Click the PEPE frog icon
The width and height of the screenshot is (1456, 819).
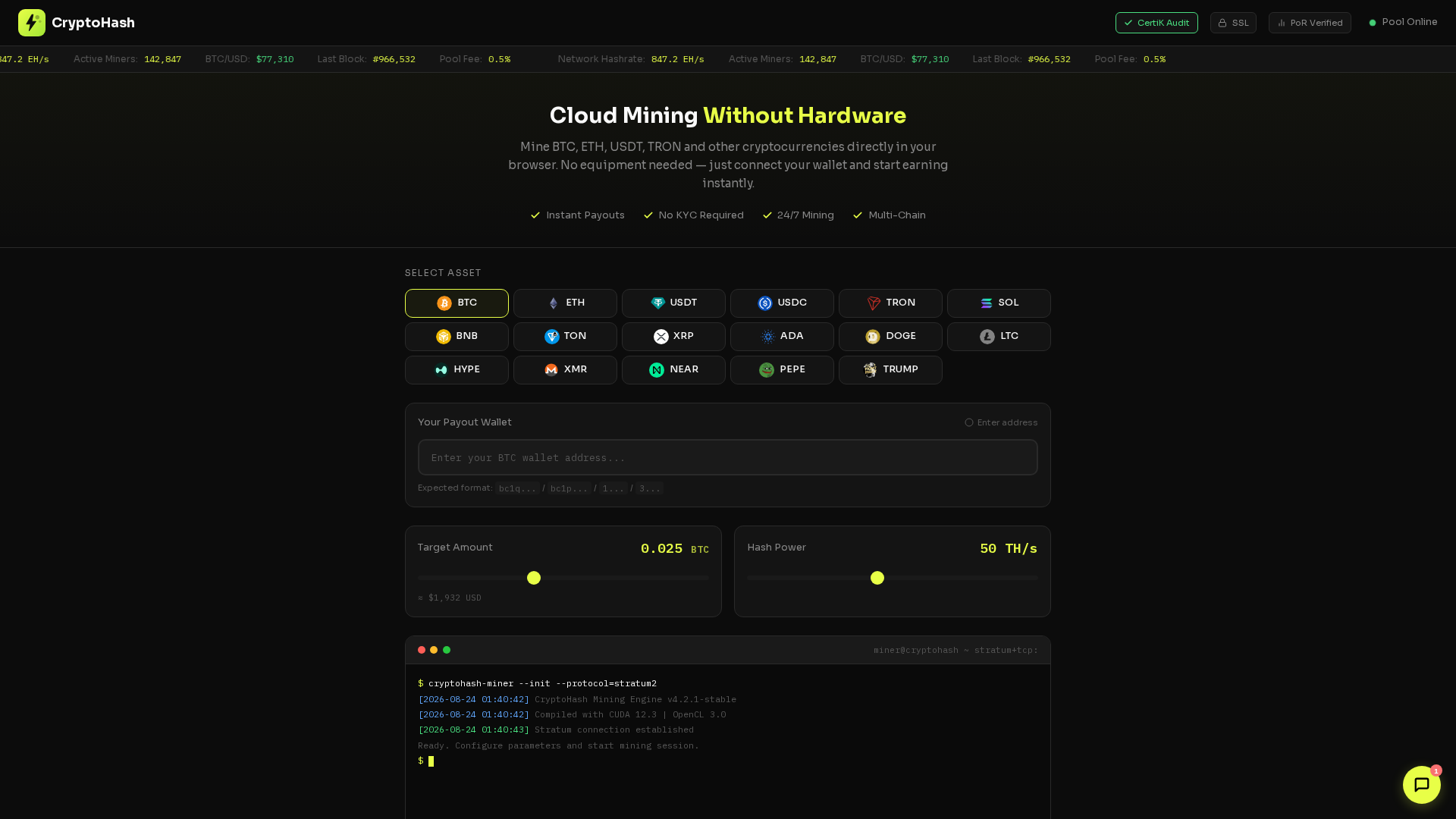click(x=767, y=370)
